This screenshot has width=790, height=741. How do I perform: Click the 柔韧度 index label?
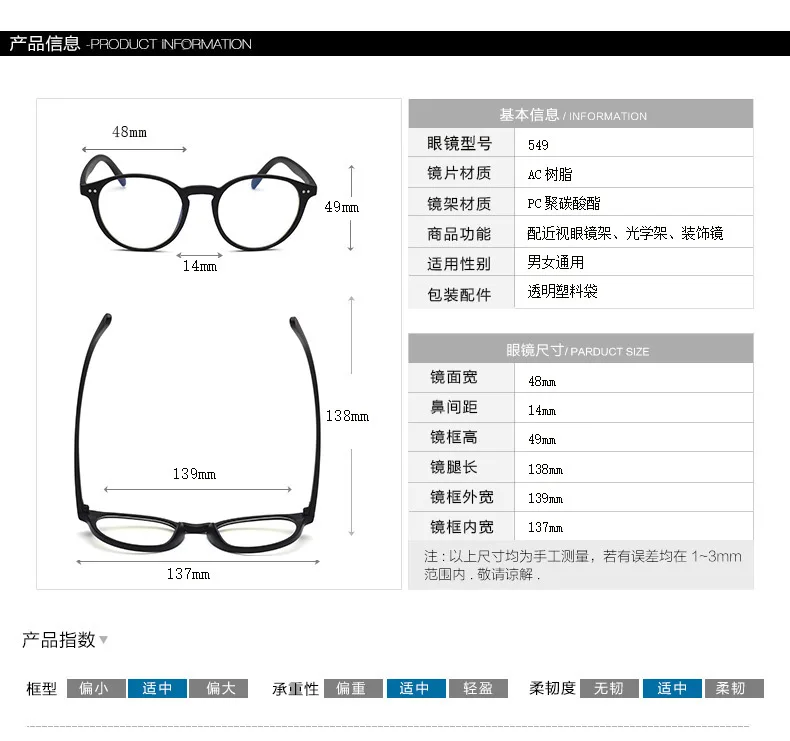(x=552, y=688)
